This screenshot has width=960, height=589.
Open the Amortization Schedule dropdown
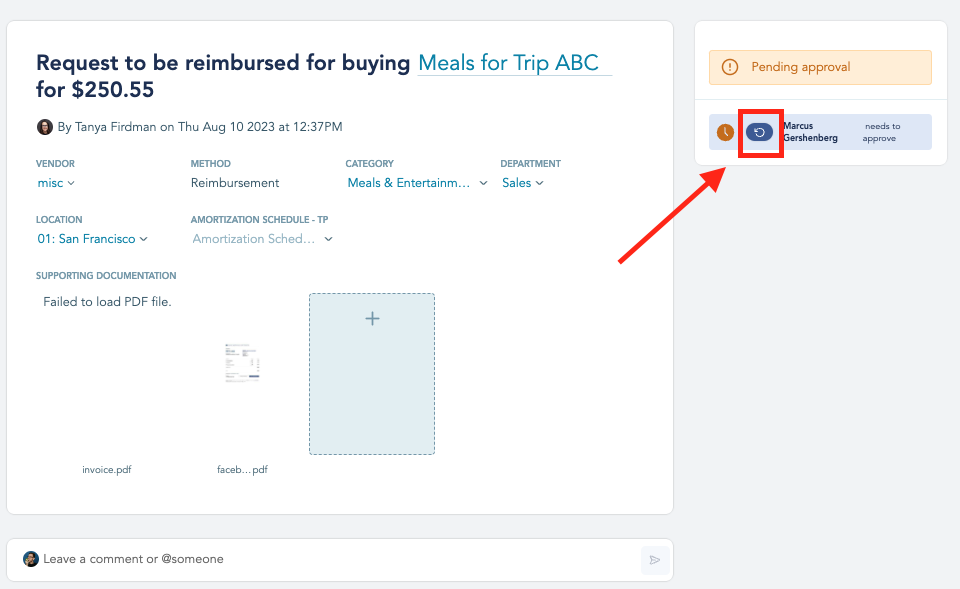point(262,239)
